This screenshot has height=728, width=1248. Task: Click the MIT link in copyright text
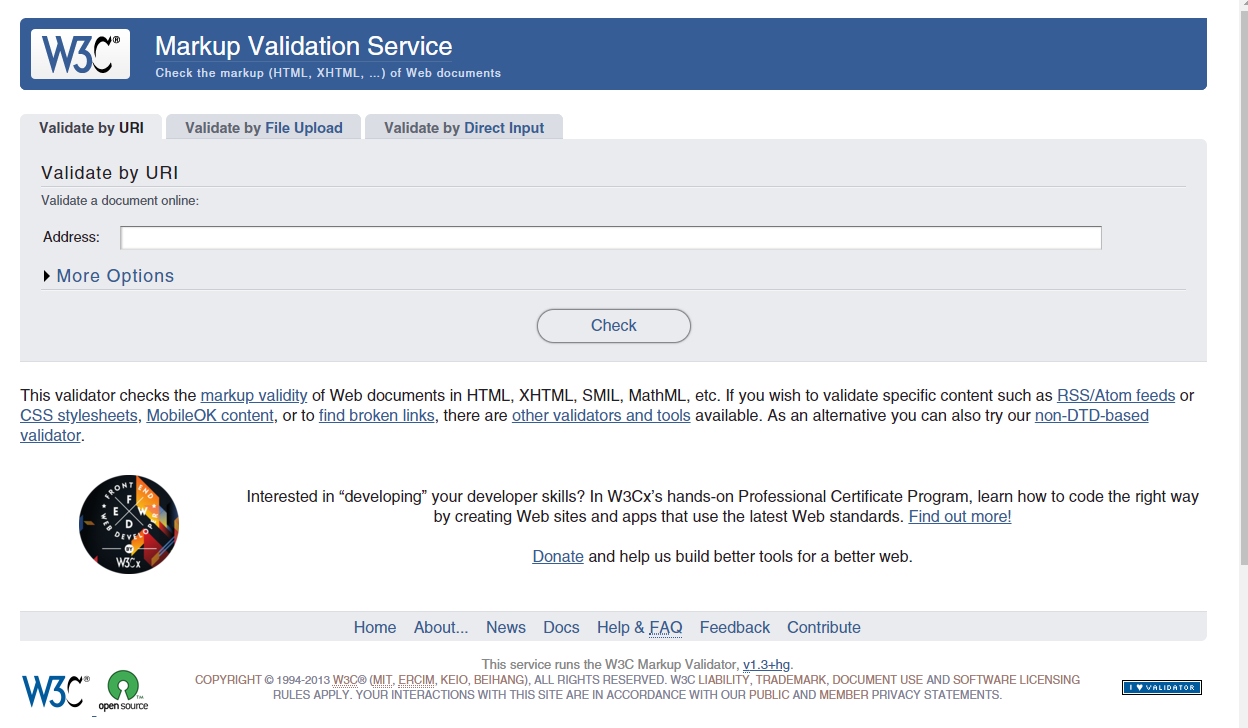[381, 680]
